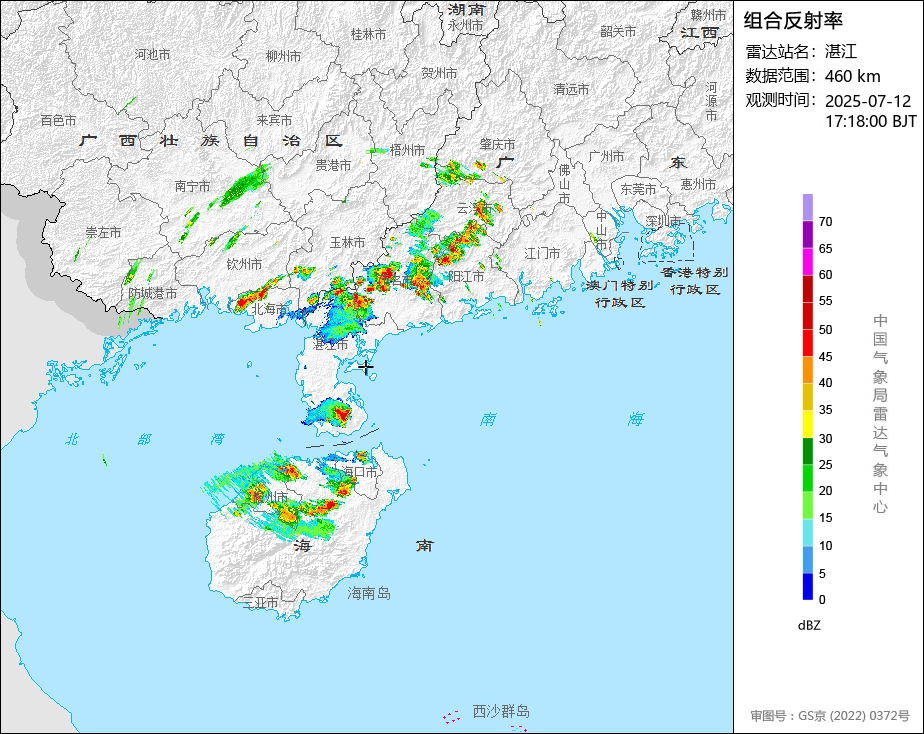Click the 海南岛 map label
Viewport: 924px width, 734px height.
click(x=369, y=593)
